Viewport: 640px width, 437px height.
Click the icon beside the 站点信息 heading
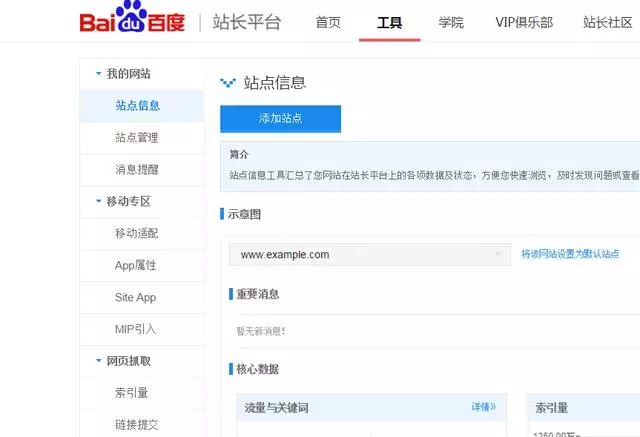(228, 83)
